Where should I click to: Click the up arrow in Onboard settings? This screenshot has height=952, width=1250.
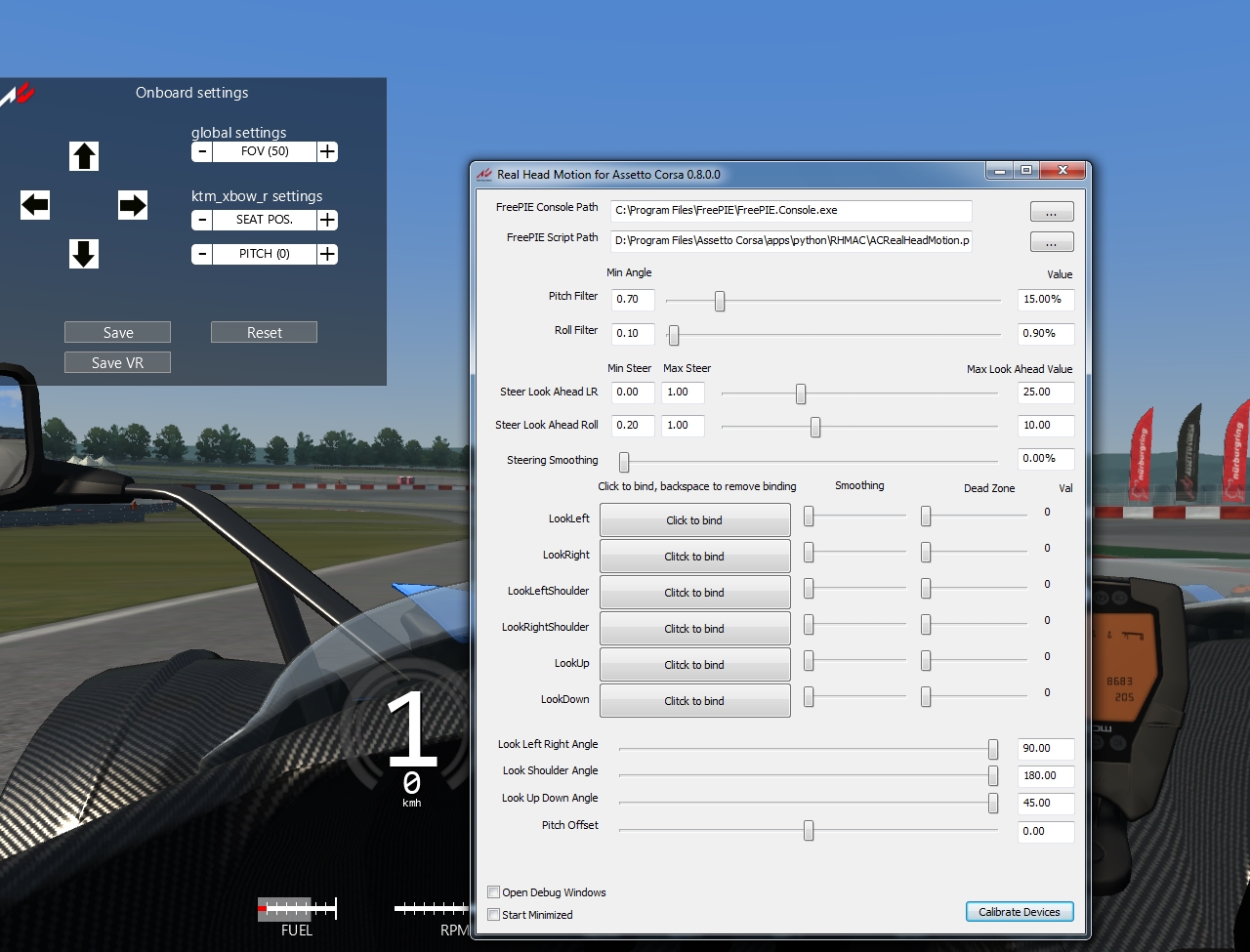(x=84, y=156)
